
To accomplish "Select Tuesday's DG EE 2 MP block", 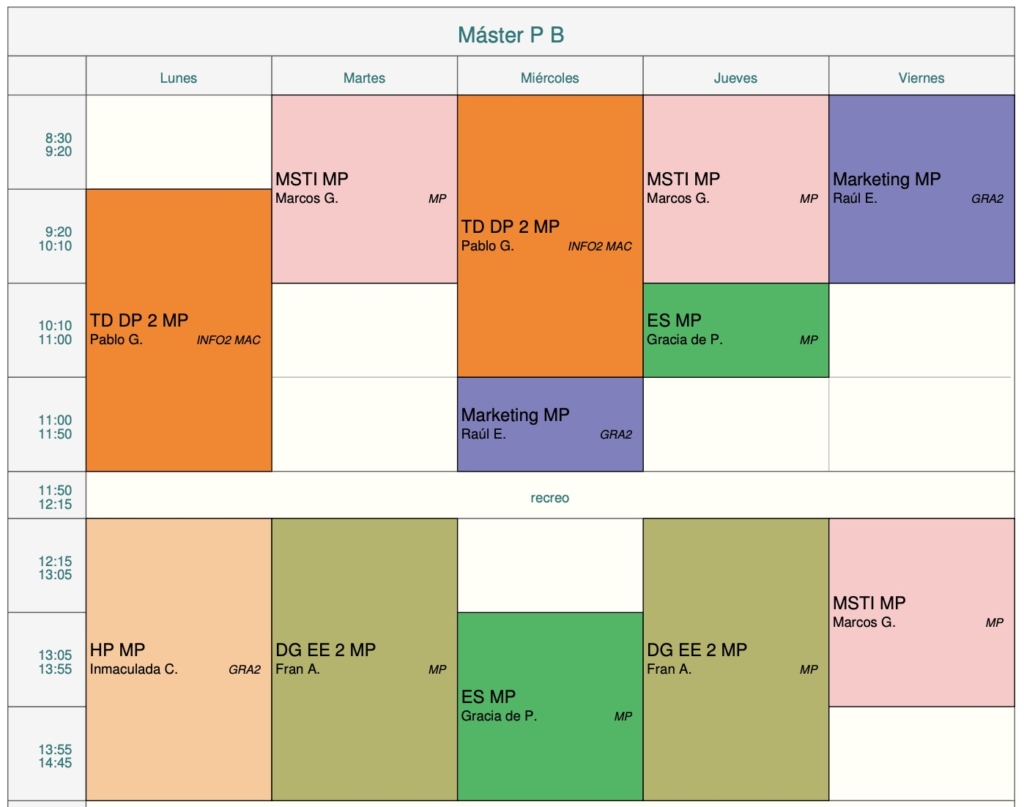I will (x=364, y=659).
